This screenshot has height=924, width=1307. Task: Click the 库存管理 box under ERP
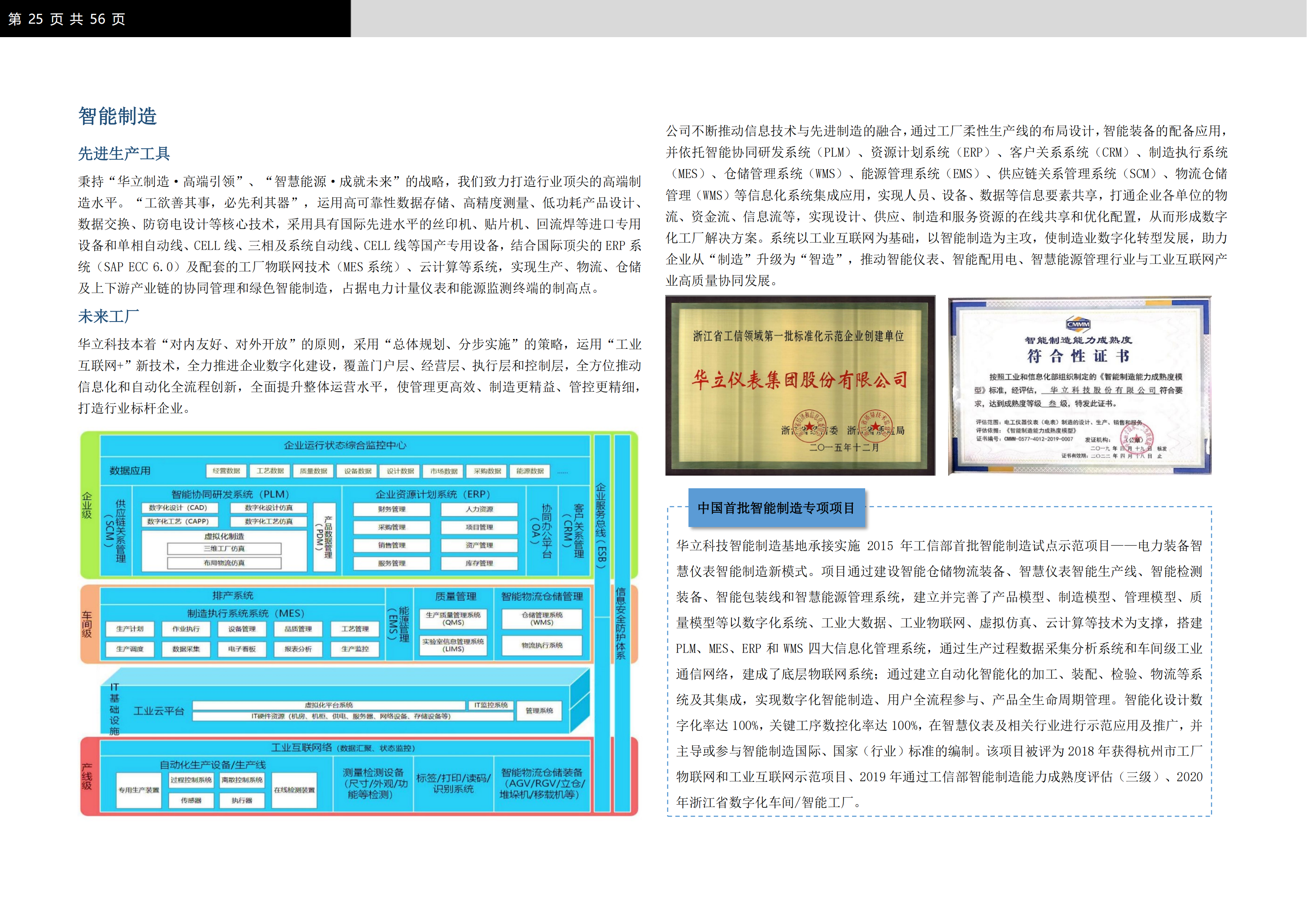(479, 563)
